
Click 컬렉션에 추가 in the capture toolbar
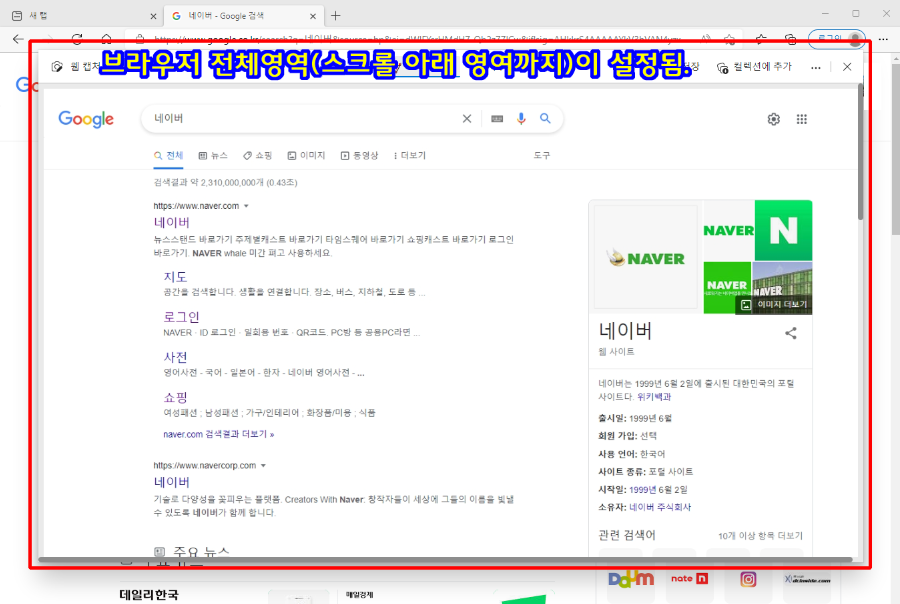(754, 67)
